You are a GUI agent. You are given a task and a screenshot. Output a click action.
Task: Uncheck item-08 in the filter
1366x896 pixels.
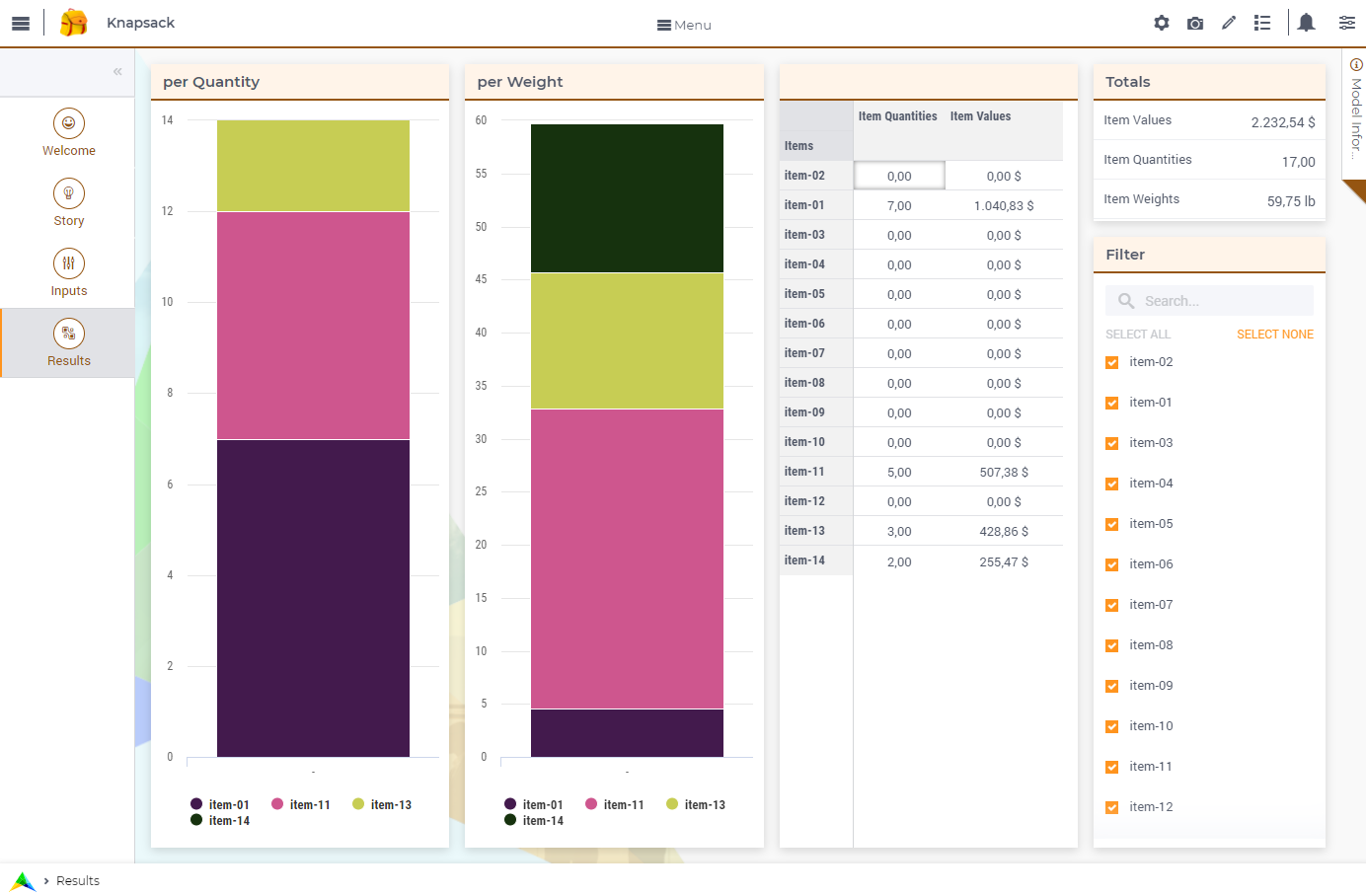click(x=1112, y=645)
